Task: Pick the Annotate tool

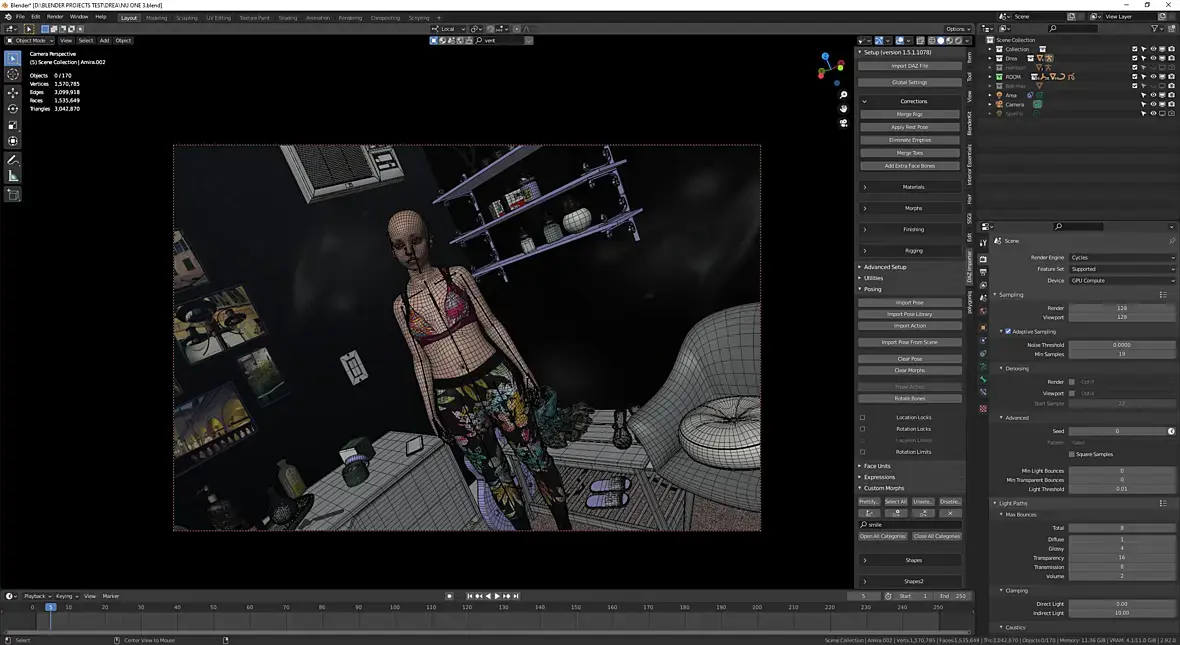Action: tap(13, 160)
